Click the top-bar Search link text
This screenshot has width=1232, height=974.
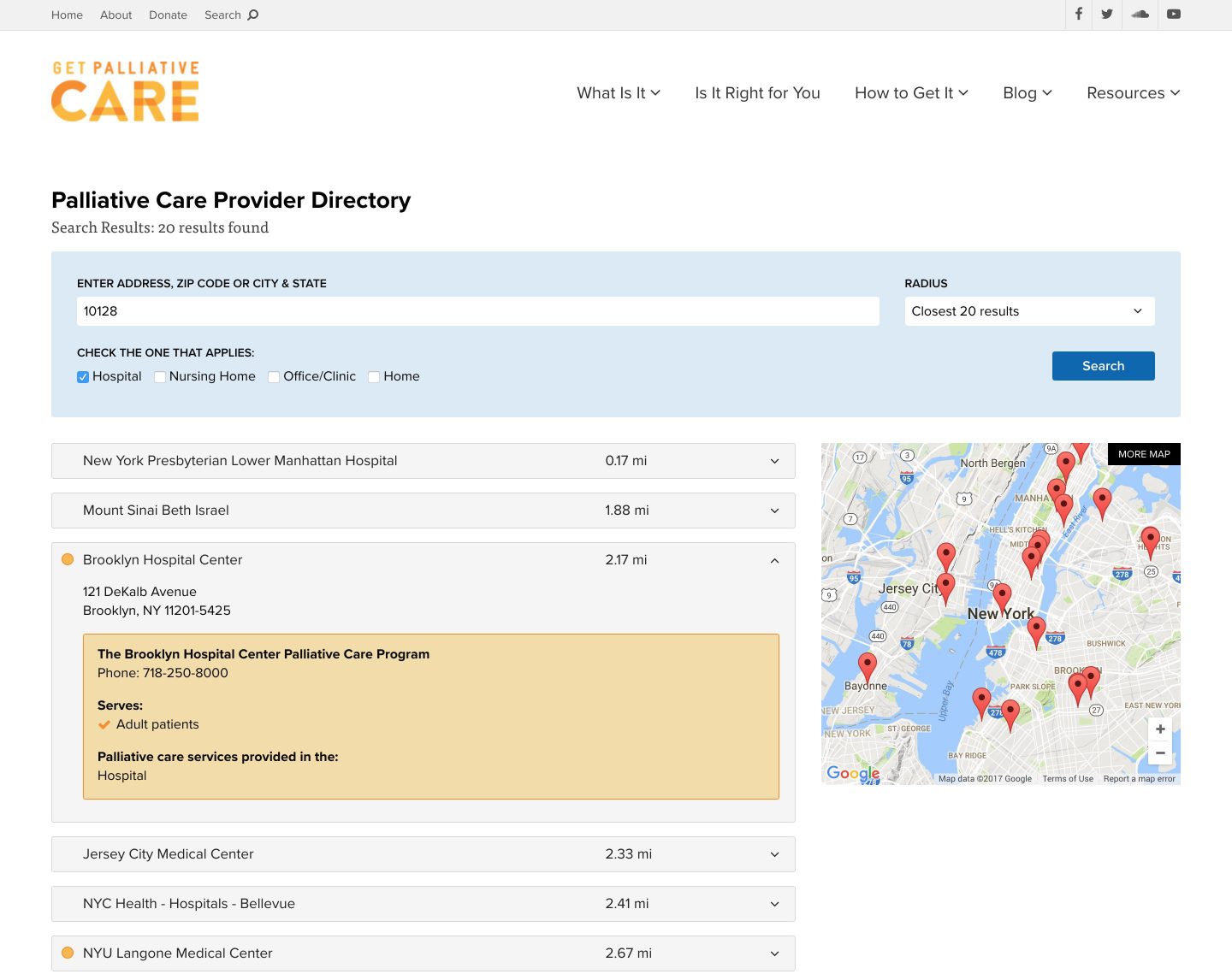[x=222, y=15]
